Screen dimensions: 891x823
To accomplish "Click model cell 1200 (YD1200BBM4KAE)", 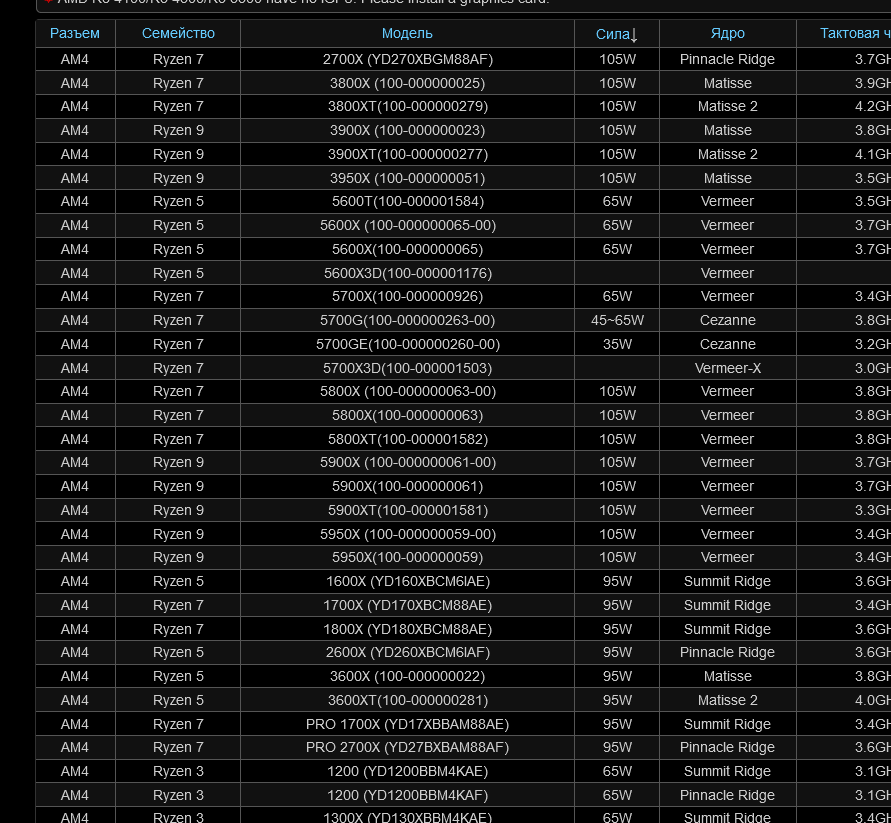I will 407,771.
